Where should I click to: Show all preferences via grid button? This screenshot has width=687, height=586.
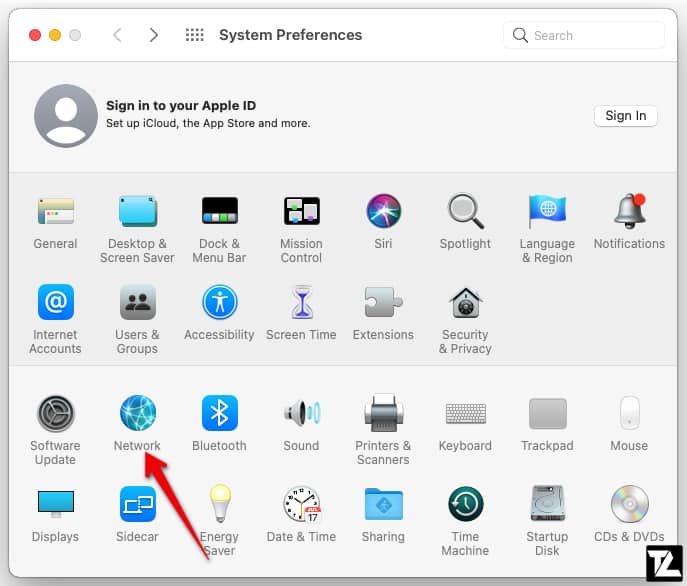tap(195, 35)
